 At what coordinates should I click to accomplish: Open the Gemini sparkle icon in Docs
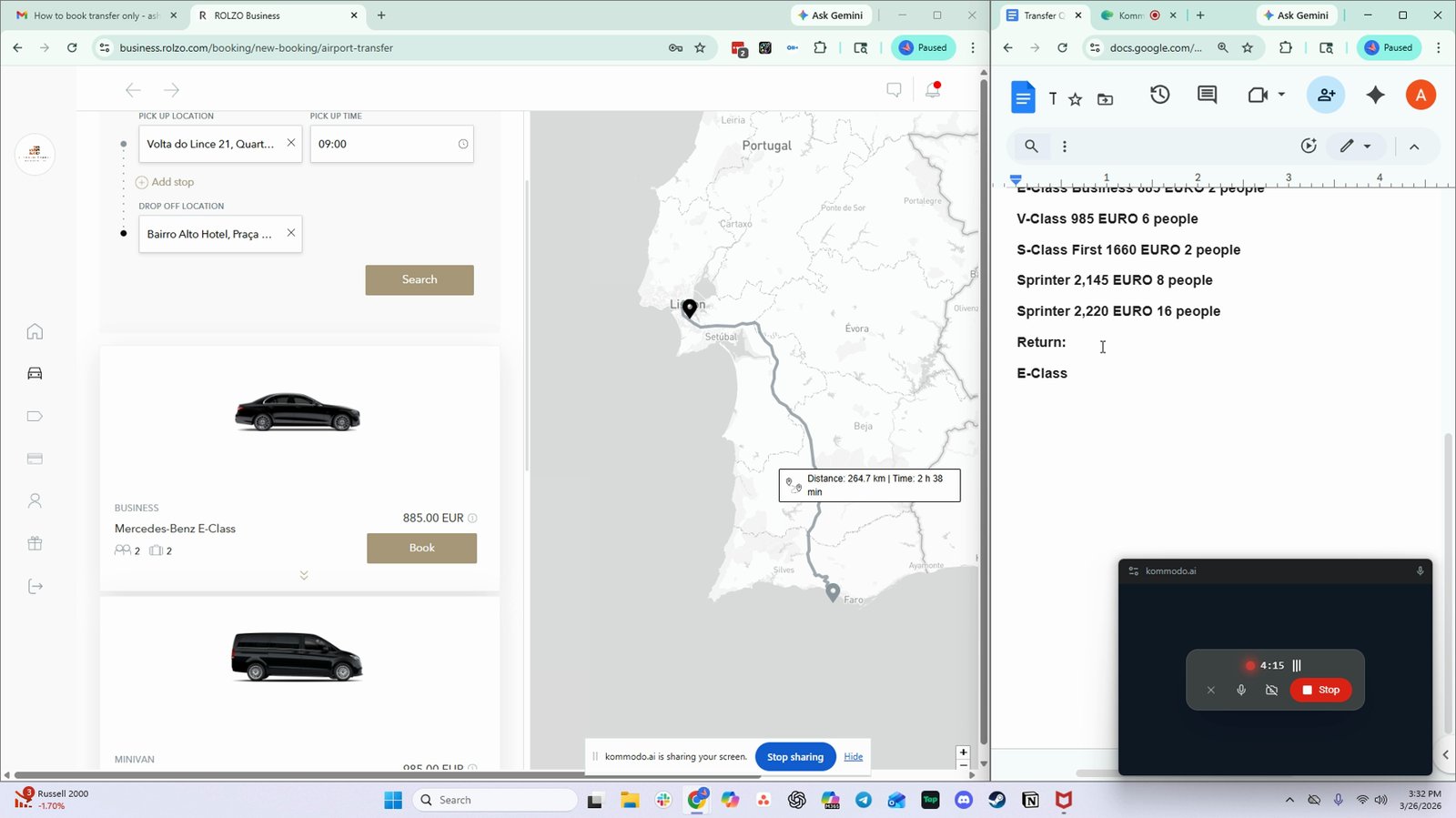tap(1375, 95)
